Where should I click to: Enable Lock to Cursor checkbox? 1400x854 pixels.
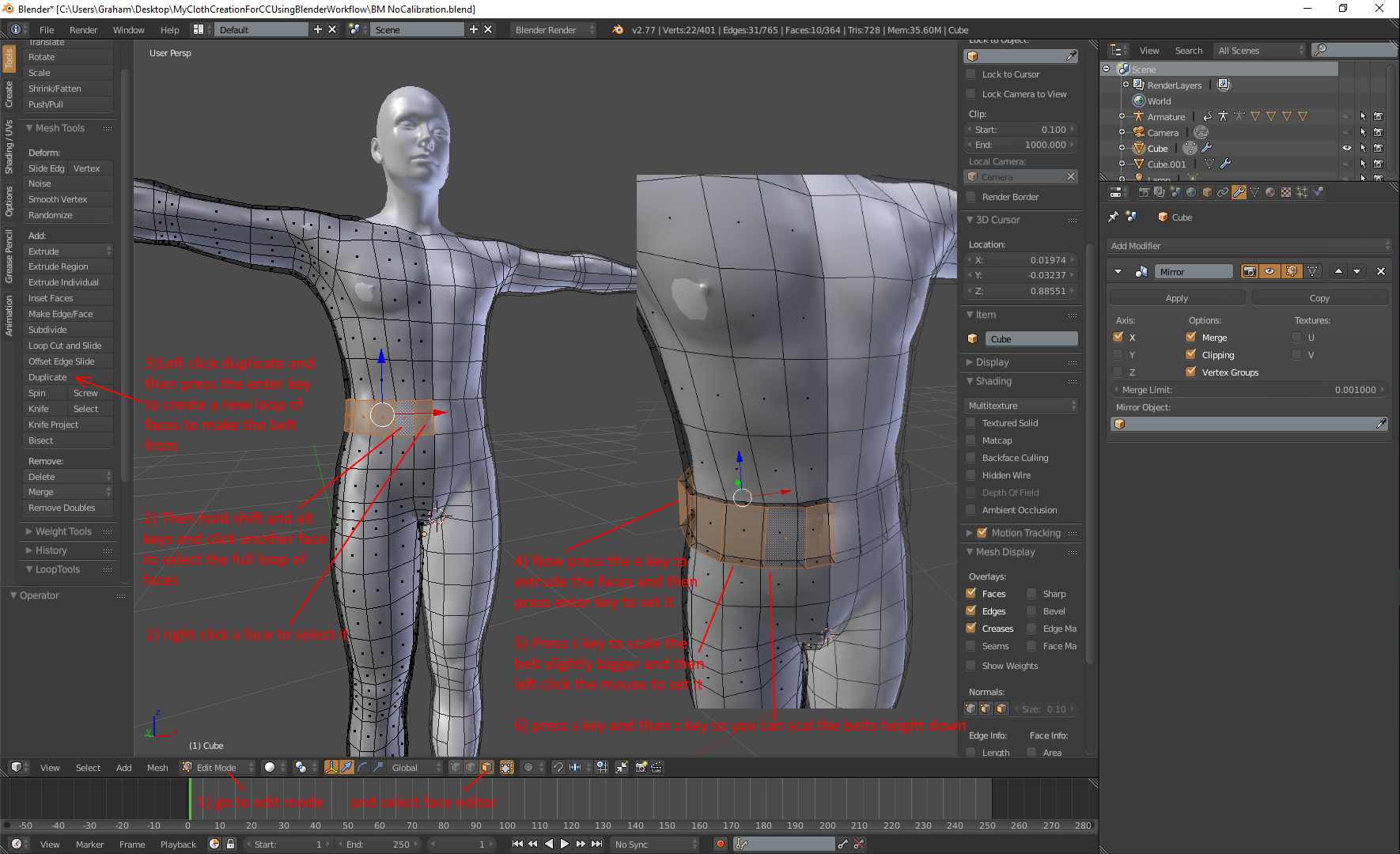971,74
